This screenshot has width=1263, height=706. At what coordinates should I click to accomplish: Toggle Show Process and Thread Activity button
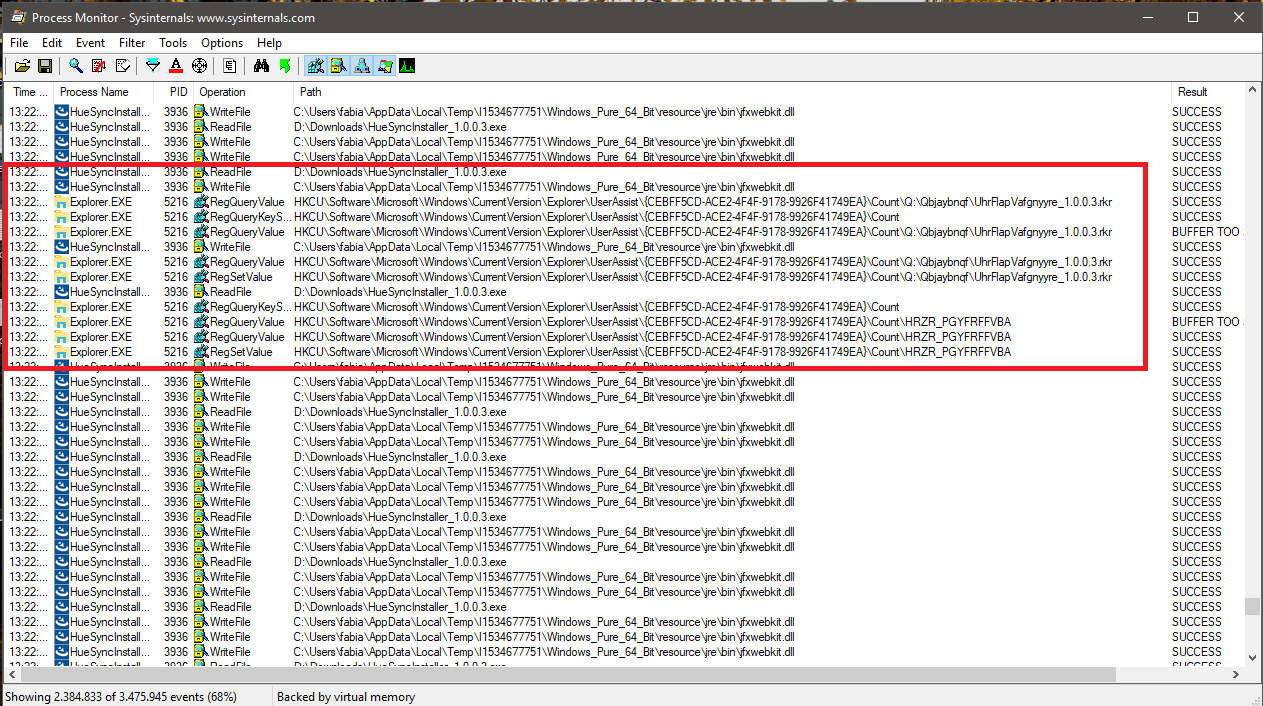tap(385, 66)
